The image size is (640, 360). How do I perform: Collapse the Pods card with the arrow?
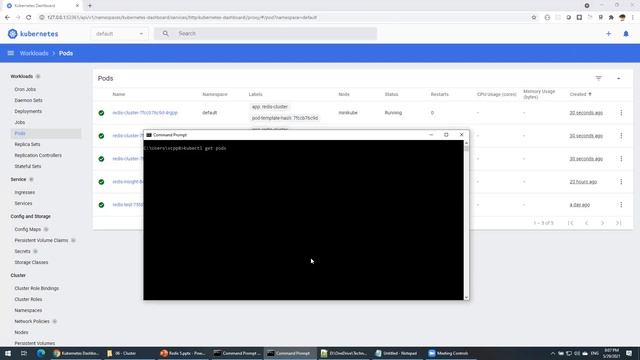619,78
